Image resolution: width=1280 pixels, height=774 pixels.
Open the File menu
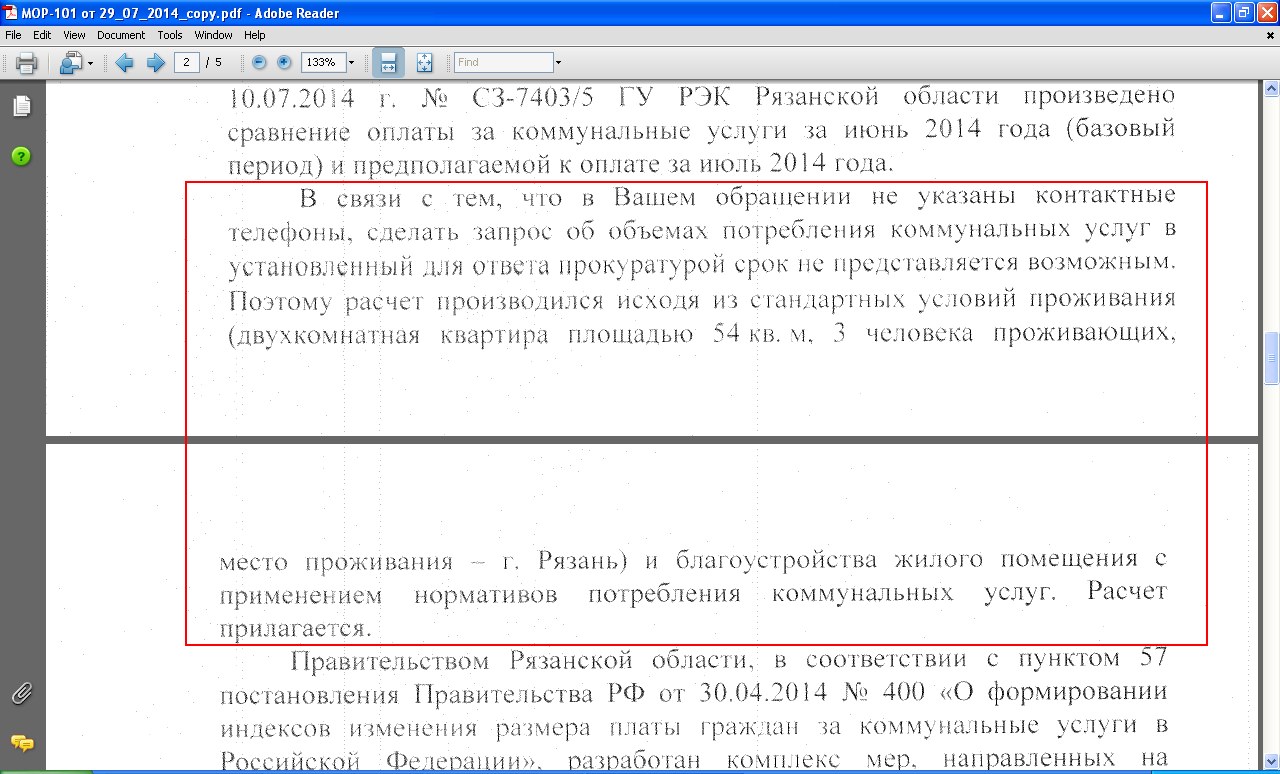point(13,35)
